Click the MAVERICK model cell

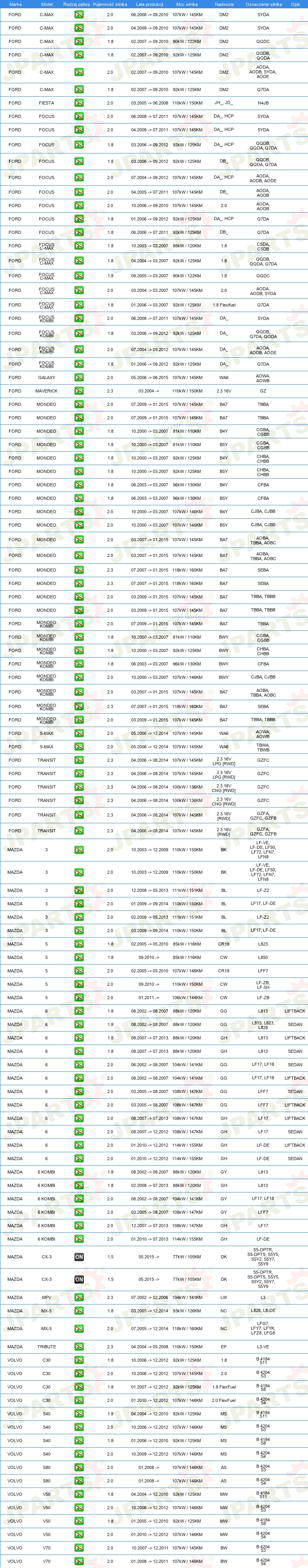click(x=47, y=391)
